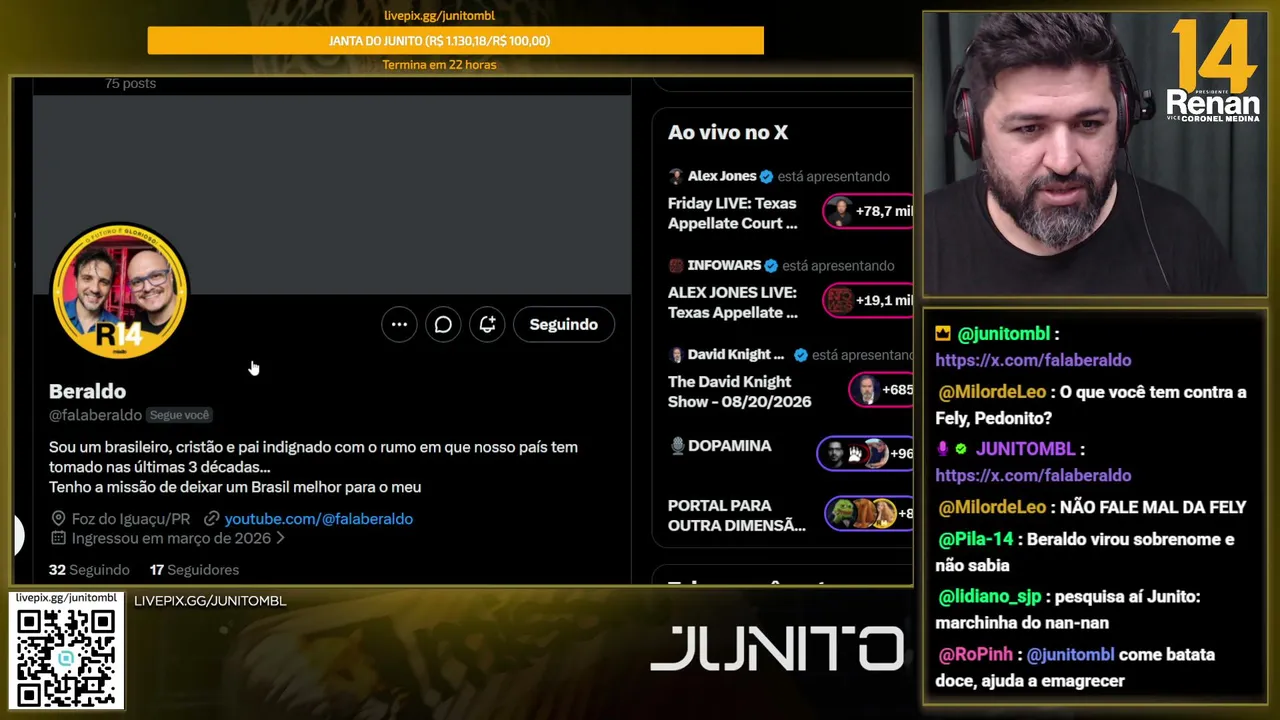This screenshot has width=1280, height=720.
Task: Click the @lidiano_sjp chat username
Action: coord(990,597)
